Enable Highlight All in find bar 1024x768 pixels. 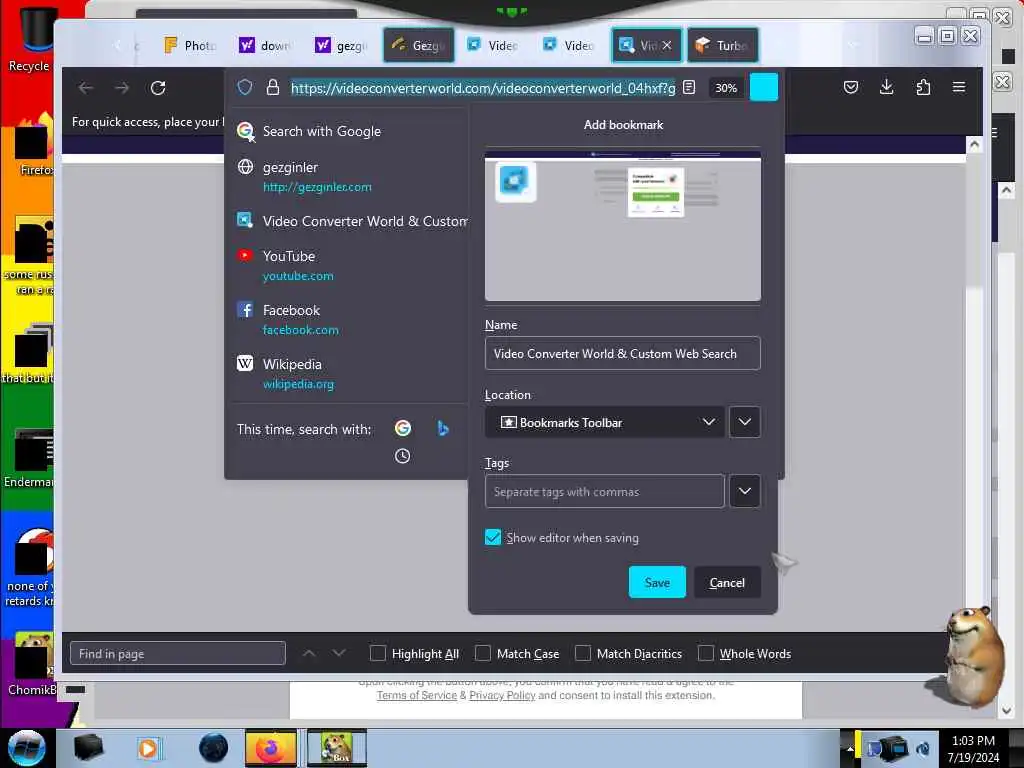tap(377, 653)
